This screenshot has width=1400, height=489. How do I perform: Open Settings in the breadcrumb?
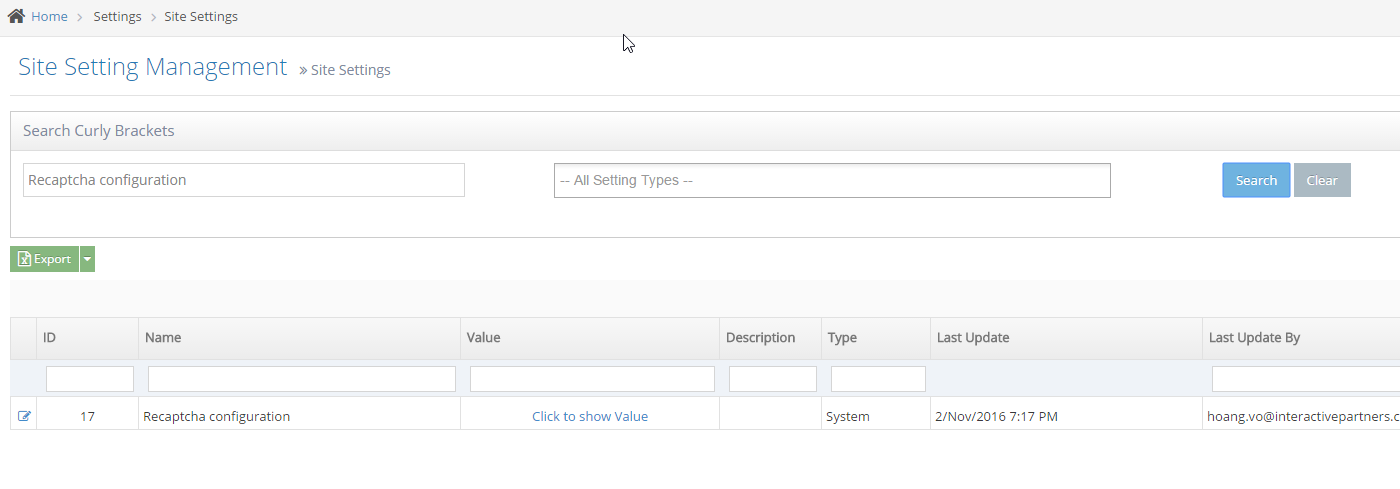click(117, 17)
